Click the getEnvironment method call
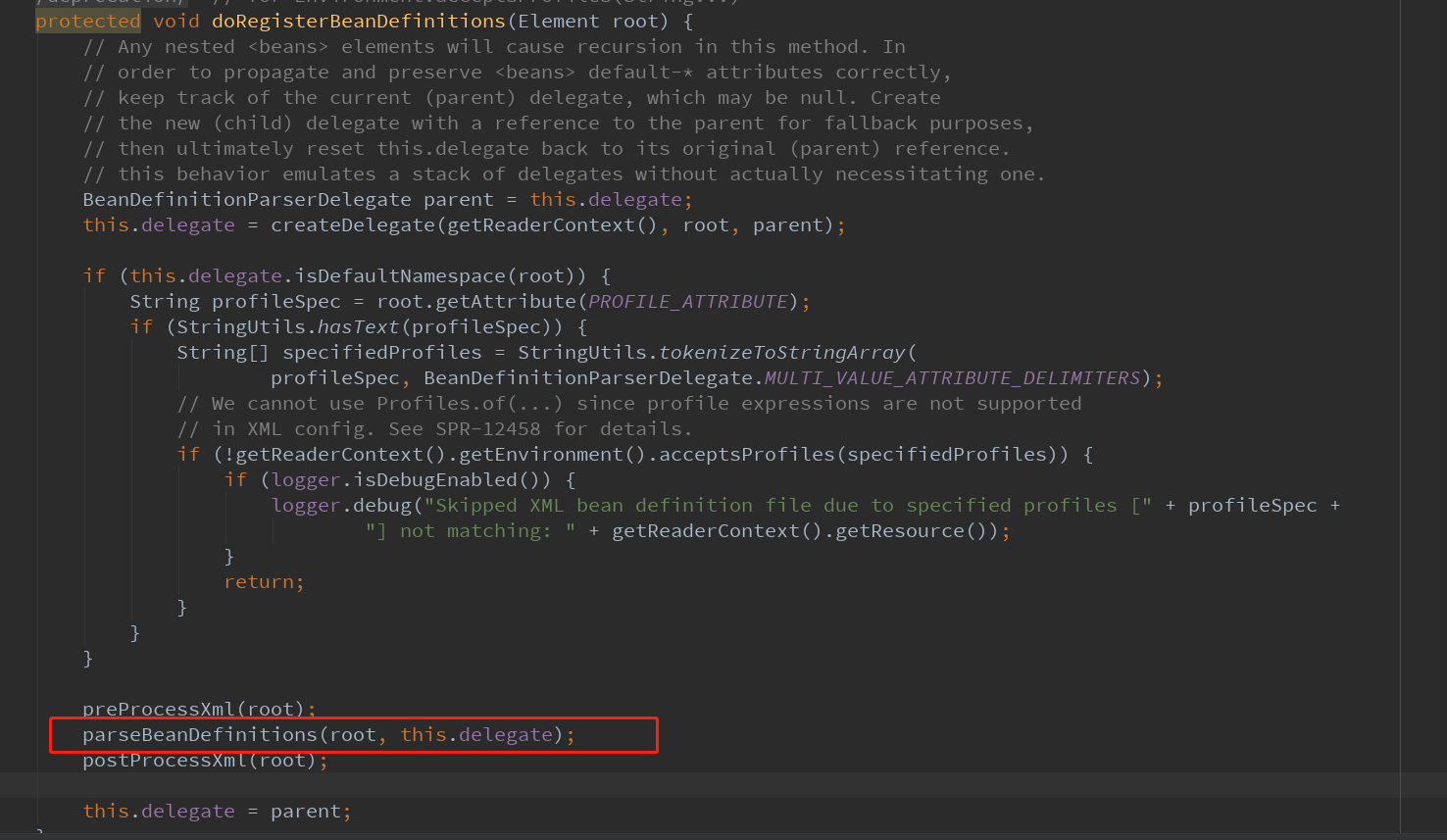This screenshot has height=840, width=1447. [541, 454]
